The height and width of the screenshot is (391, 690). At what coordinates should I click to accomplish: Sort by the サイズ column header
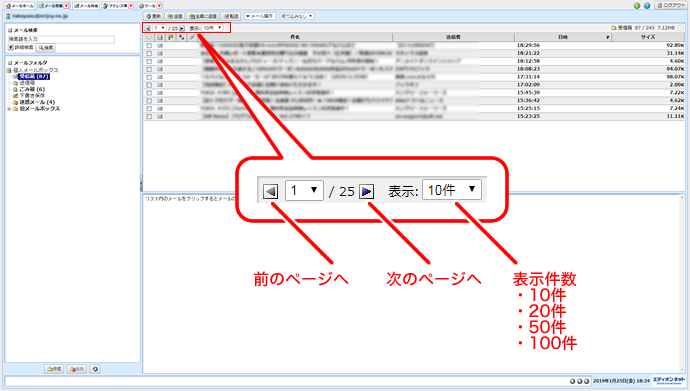[x=648, y=37]
